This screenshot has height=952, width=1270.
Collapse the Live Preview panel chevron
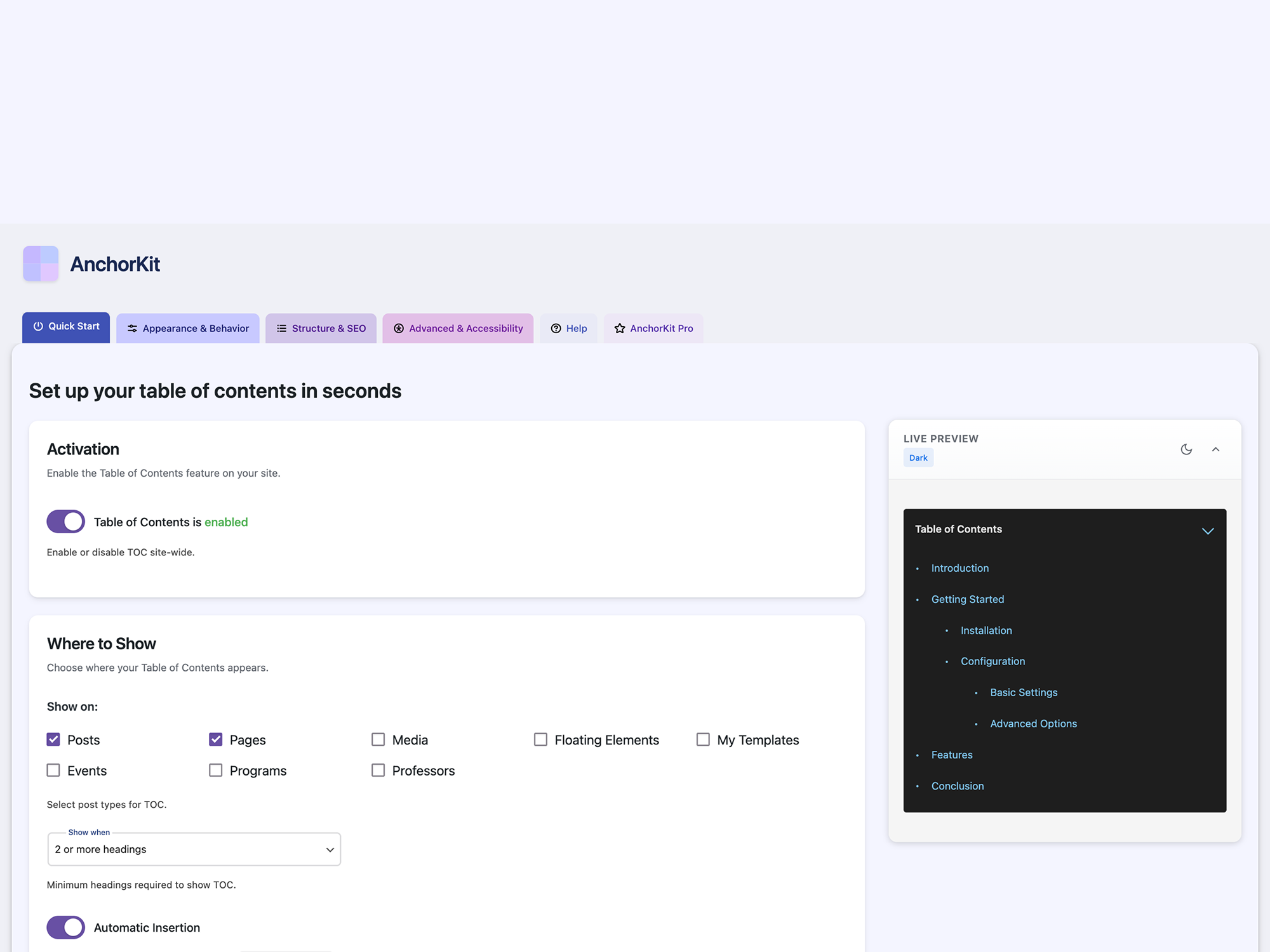(x=1215, y=449)
